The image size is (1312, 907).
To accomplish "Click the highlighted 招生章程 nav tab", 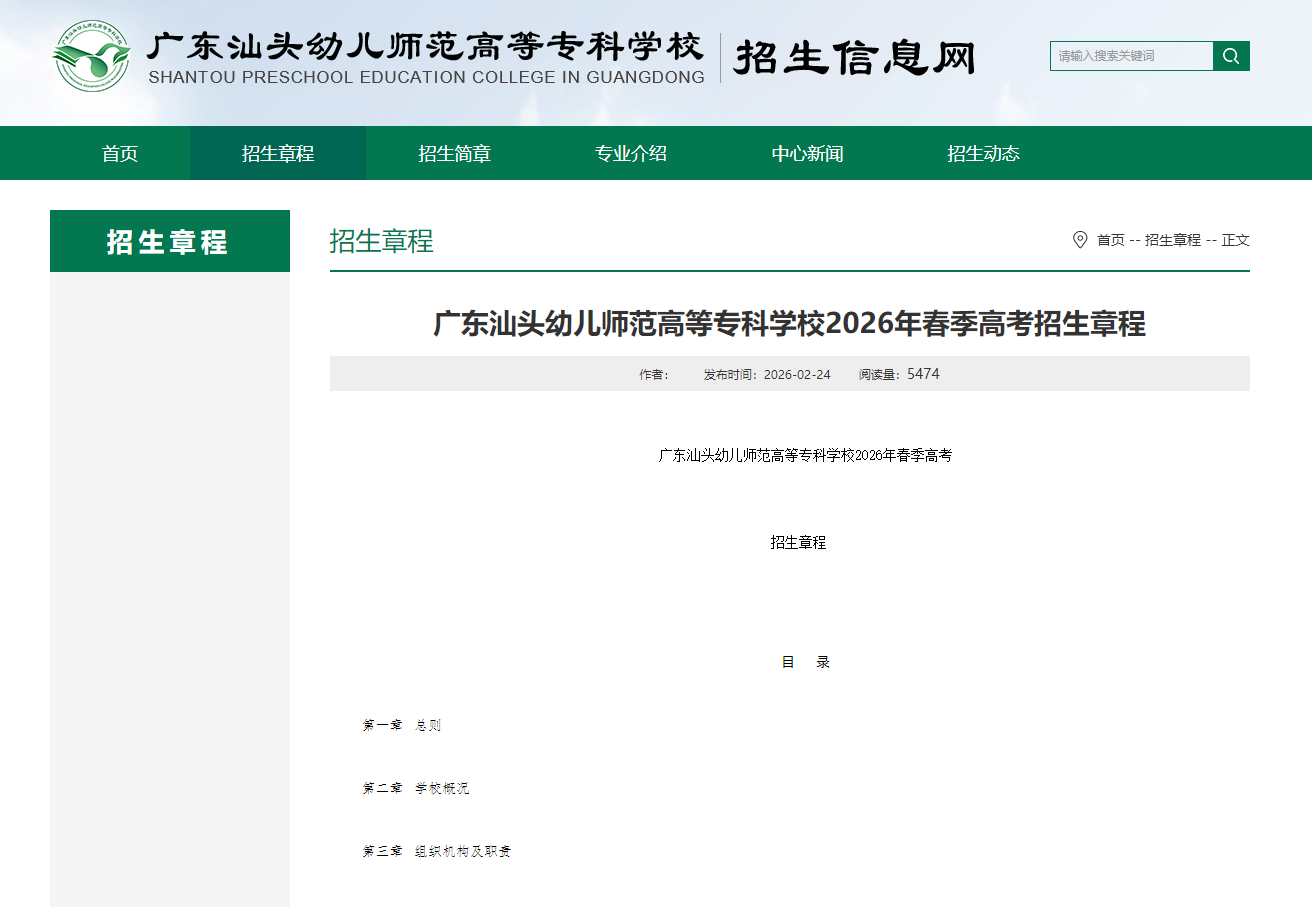I will point(277,153).
